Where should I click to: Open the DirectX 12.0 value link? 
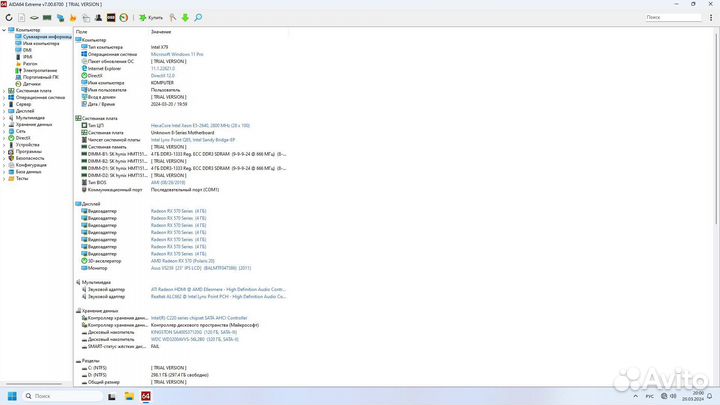(163, 75)
